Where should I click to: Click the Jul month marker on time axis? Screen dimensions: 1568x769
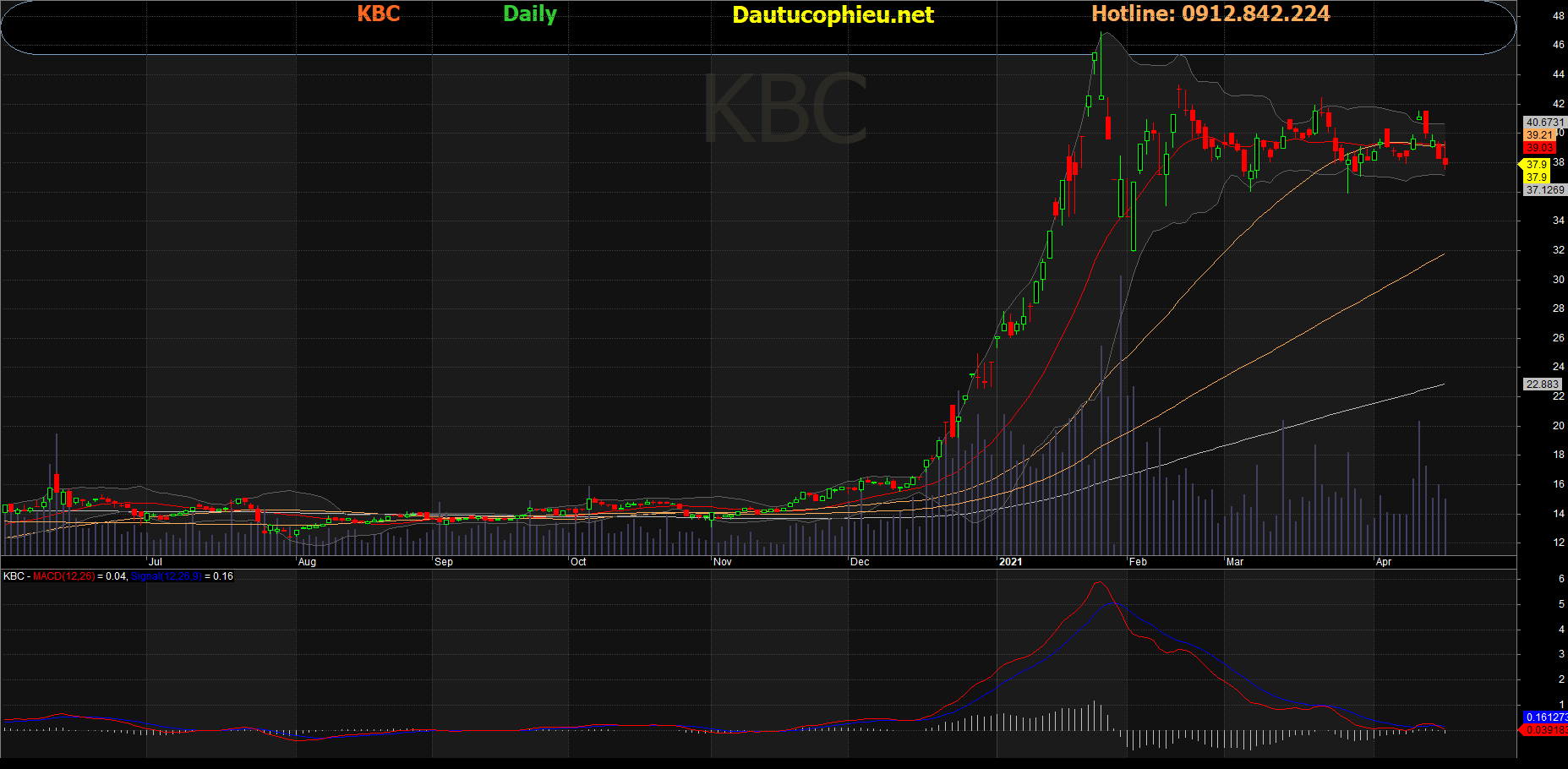(156, 562)
